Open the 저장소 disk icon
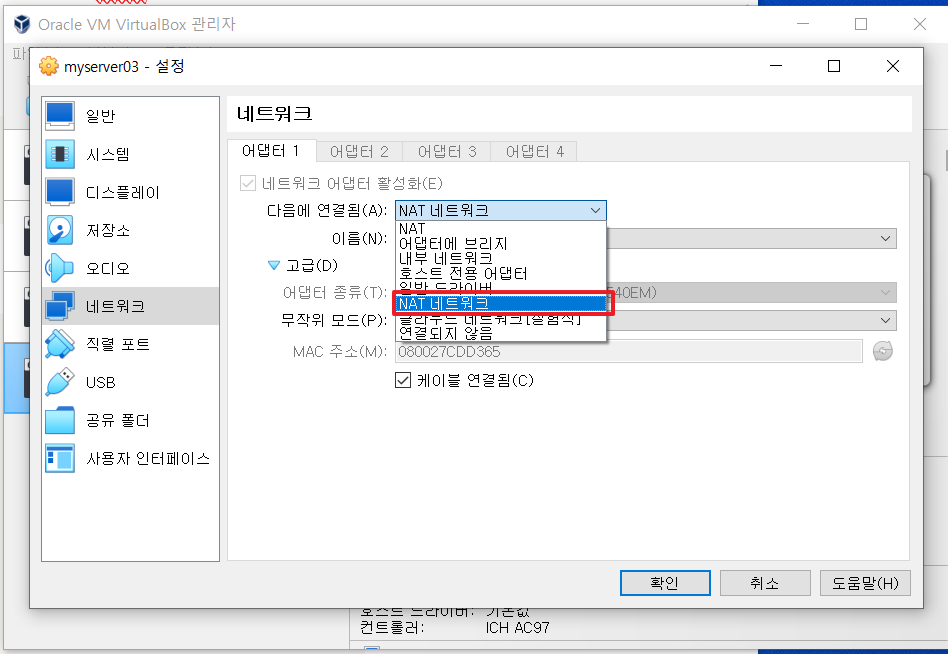Viewport: 948px width, 654px height. pyautogui.click(x=60, y=230)
